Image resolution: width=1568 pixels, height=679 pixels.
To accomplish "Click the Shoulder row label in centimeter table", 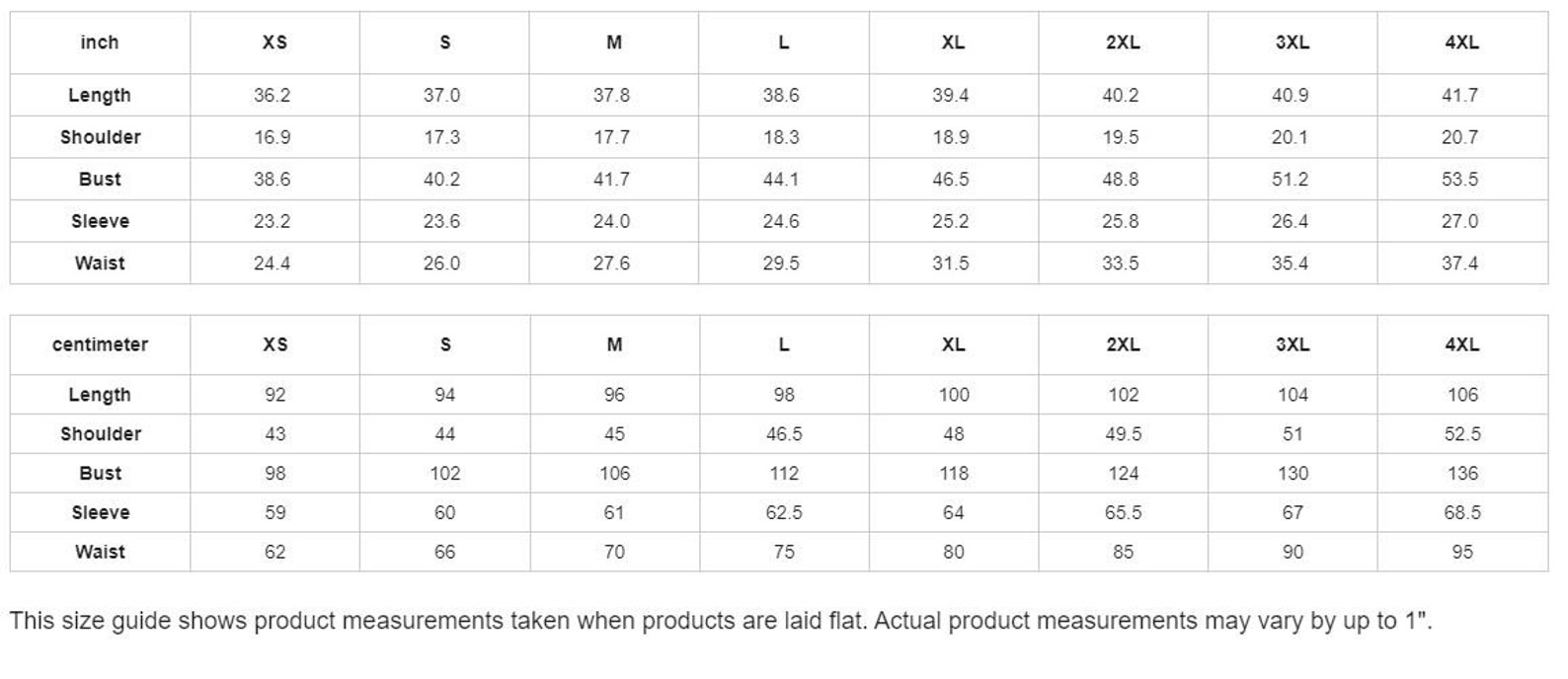I will click(x=100, y=433).
